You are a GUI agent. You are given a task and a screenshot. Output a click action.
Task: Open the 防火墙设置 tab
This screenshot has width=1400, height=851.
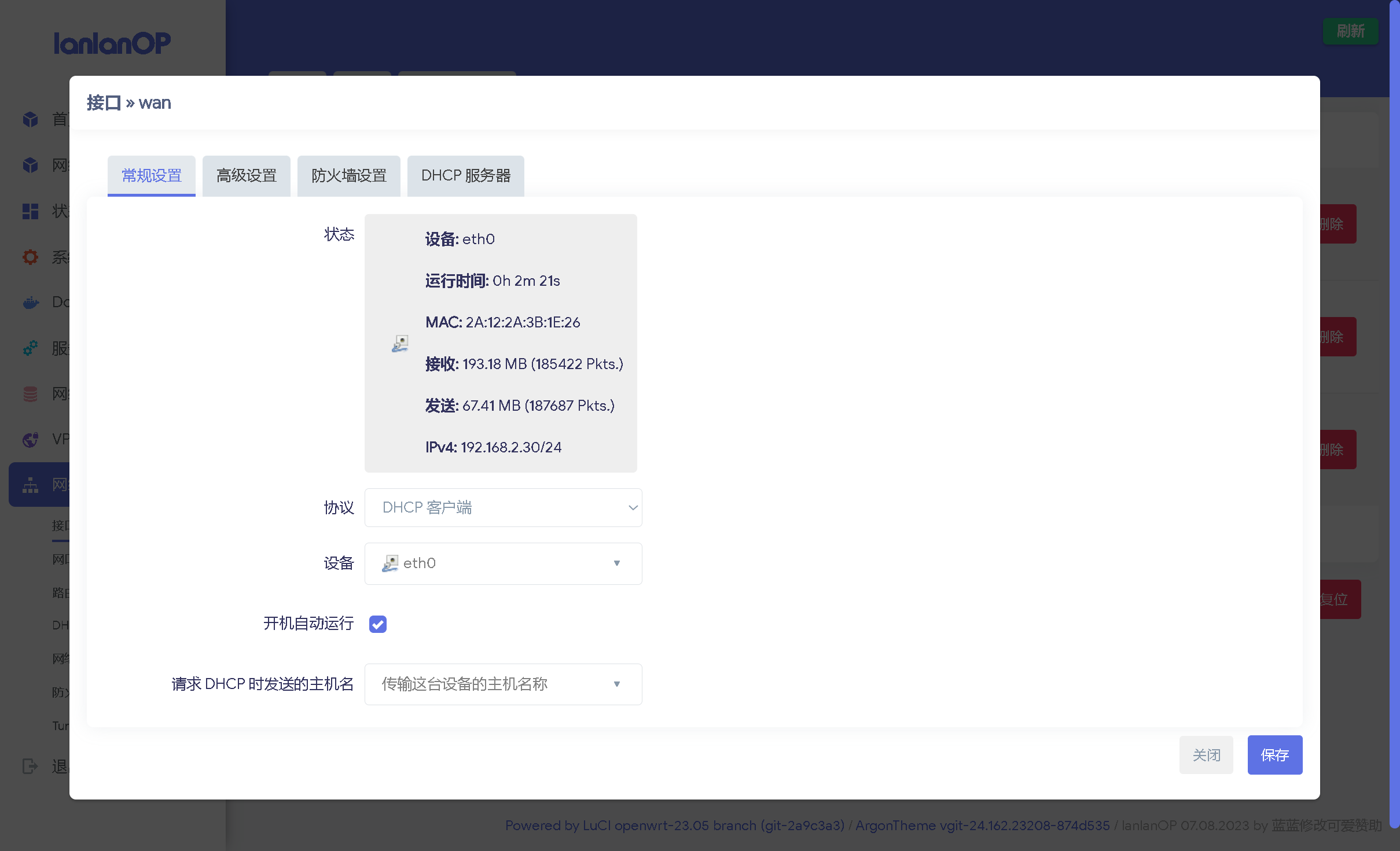point(349,175)
